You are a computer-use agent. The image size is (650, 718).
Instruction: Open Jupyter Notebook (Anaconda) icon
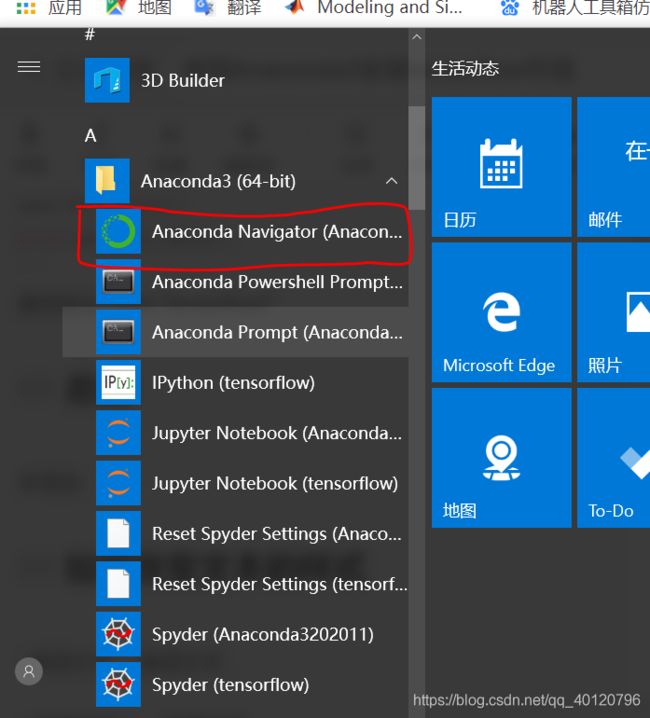point(118,433)
